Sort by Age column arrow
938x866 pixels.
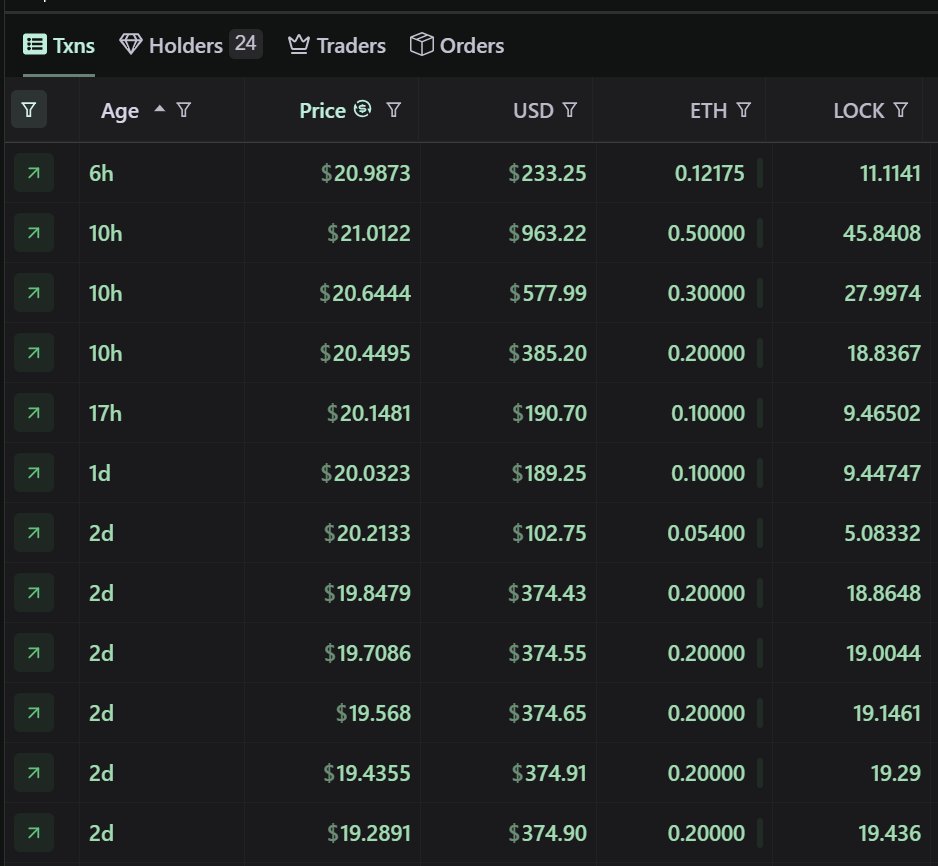click(x=159, y=109)
